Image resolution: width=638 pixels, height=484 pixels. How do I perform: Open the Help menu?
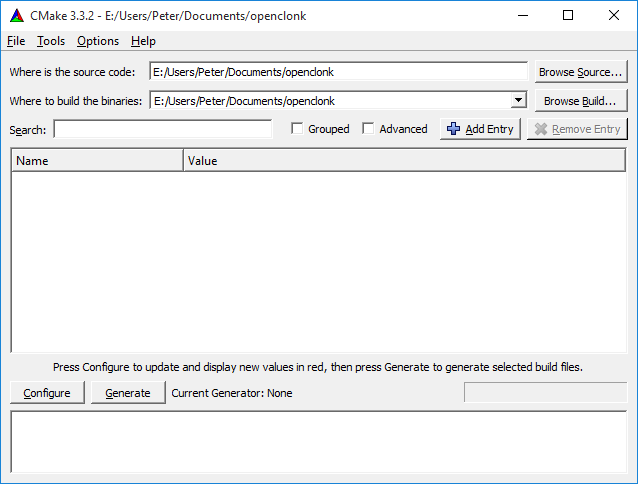pos(143,41)
